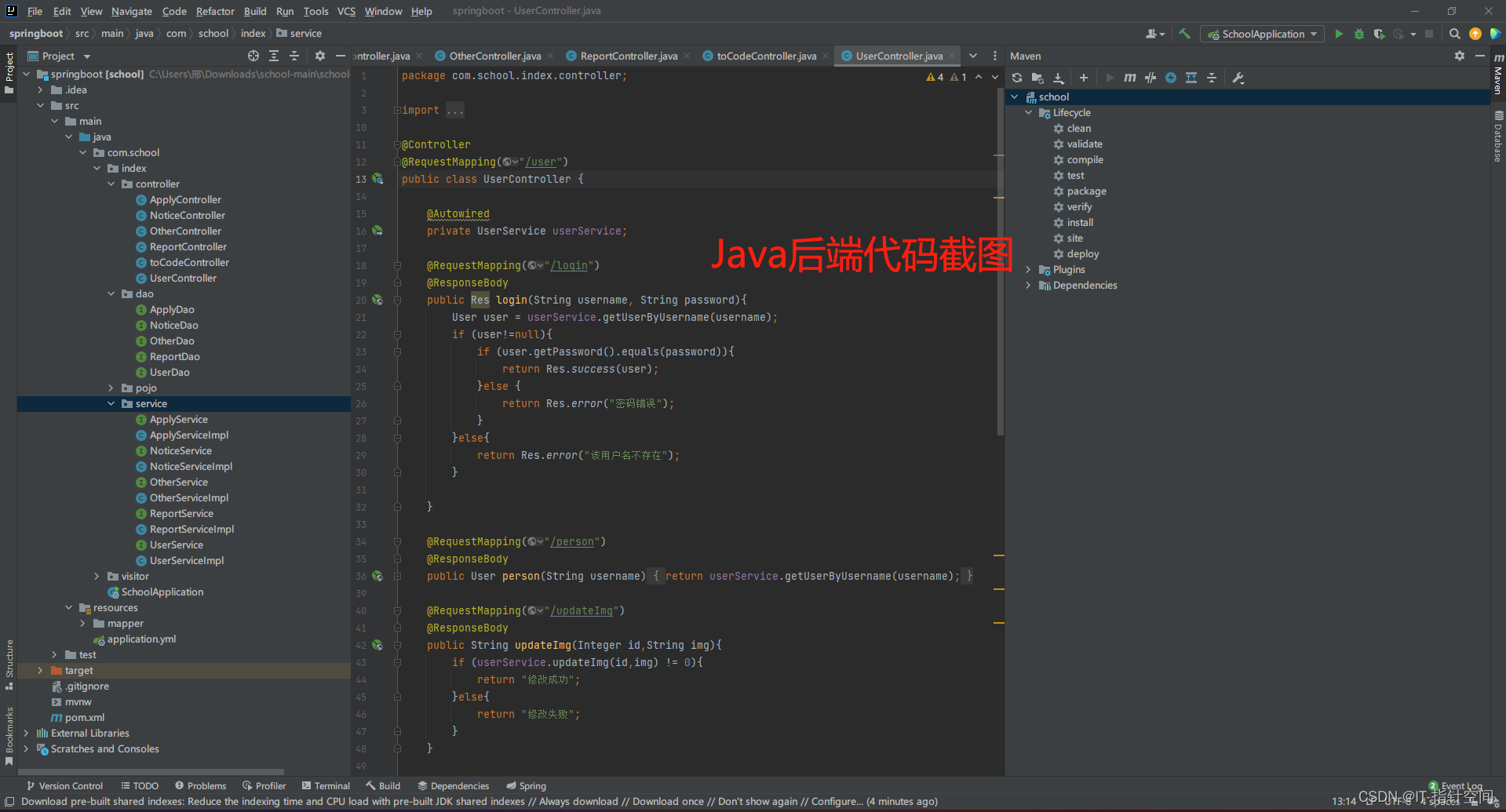Collapse all in Maven tool window
The width and height of the screenshot is (1506, 812).
[x=1212, y=78]
